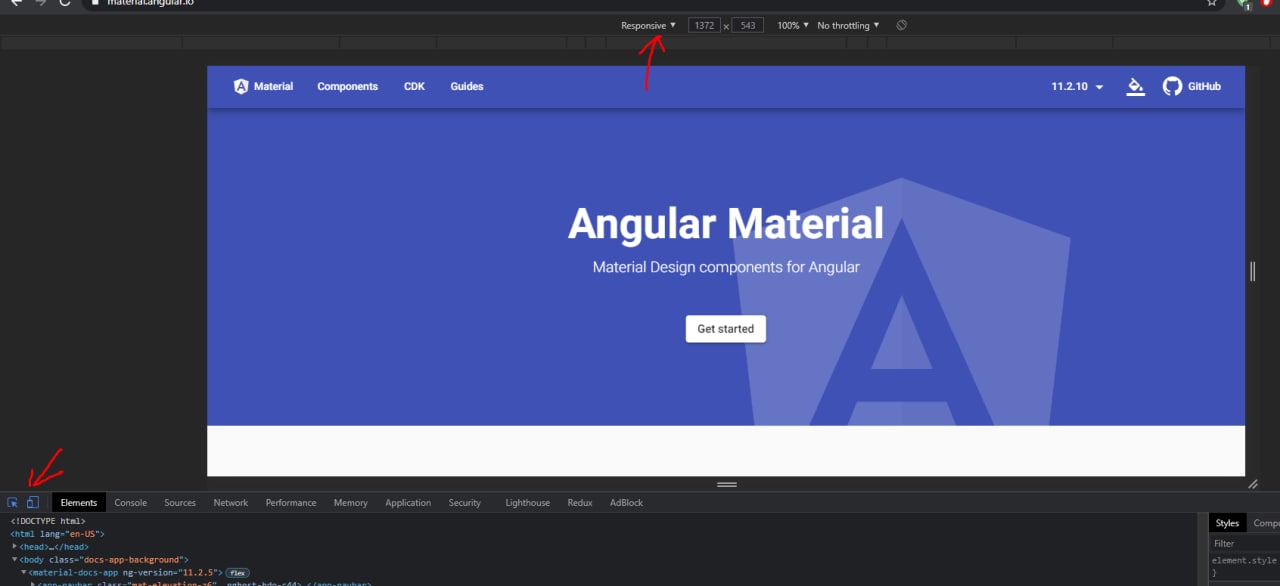The height and width of the screenshot is (586, 1280).
Task: Grab the bottom-edge viewport resize handle
Action: [x=727, y=484]
